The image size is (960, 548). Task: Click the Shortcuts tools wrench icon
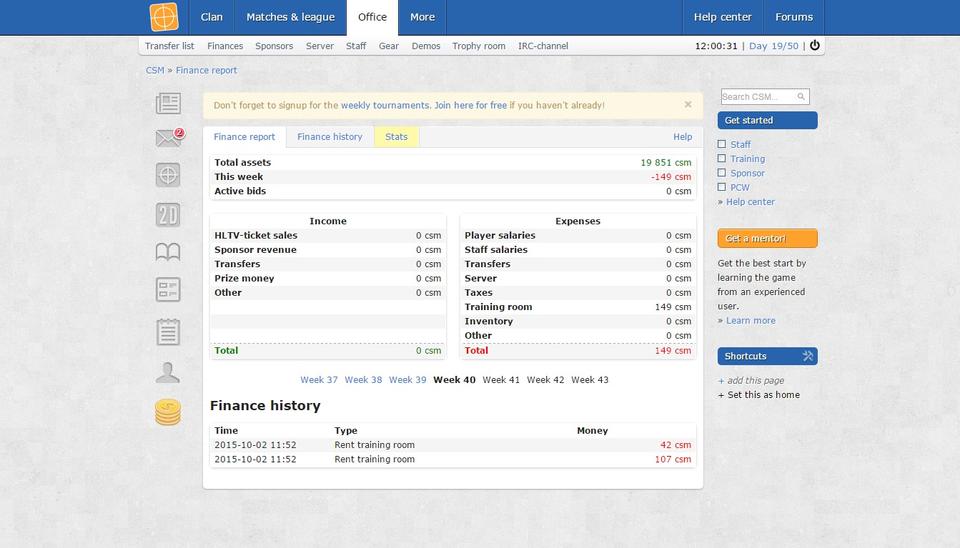808,356
